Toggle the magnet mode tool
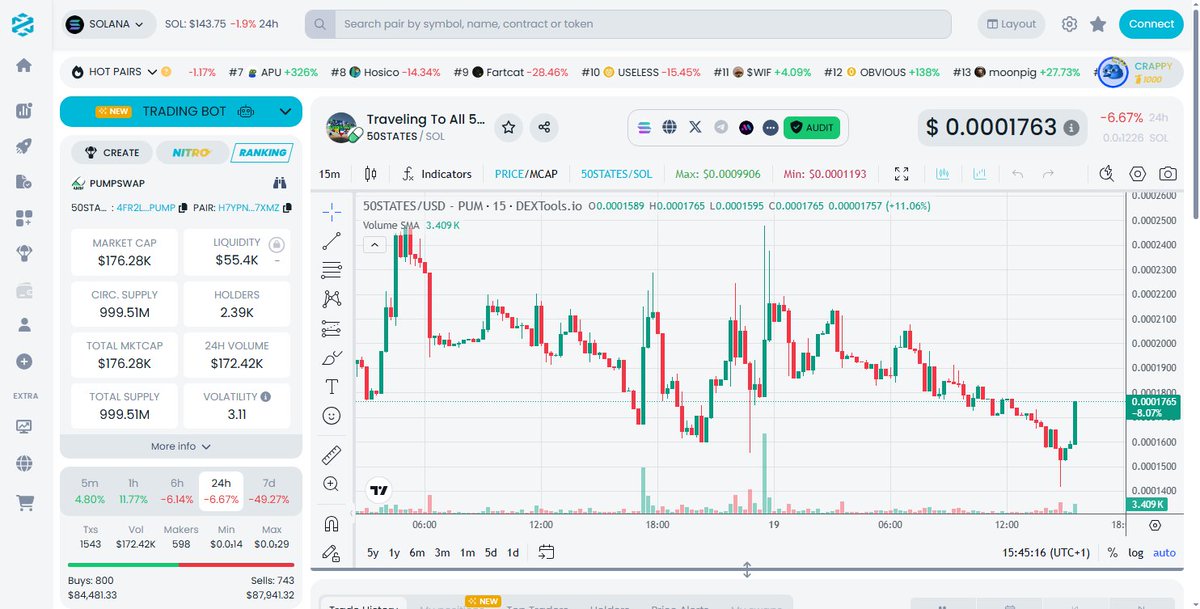The image size is (1200, 609). (332, 523)
